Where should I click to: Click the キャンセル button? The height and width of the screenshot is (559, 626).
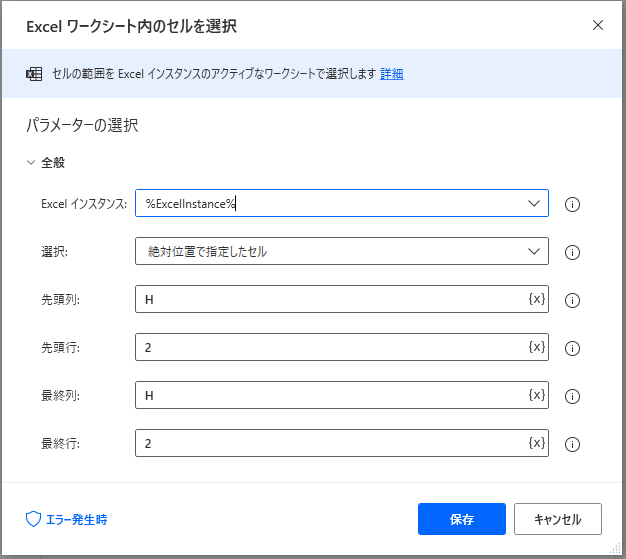(557, 519)
